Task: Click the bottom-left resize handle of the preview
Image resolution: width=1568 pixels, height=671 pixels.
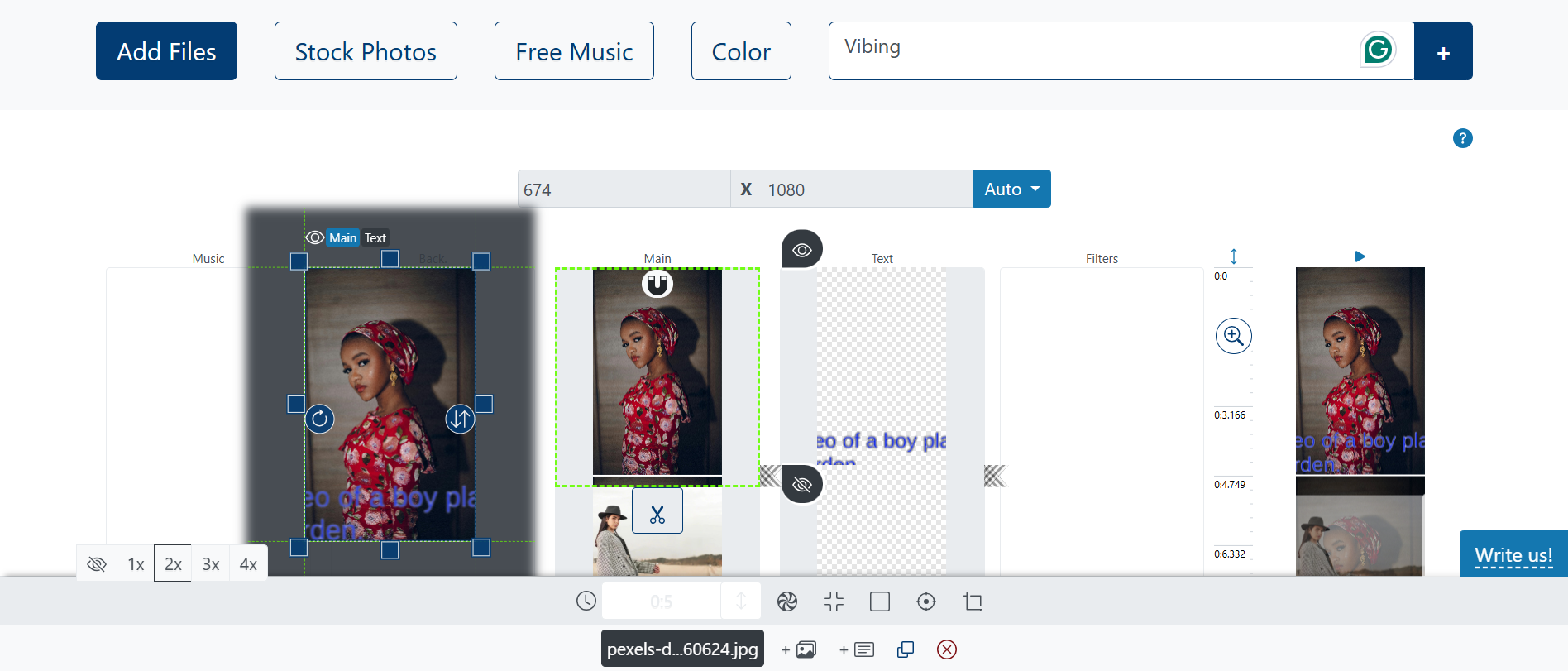Action: click(x=299, y=548)
